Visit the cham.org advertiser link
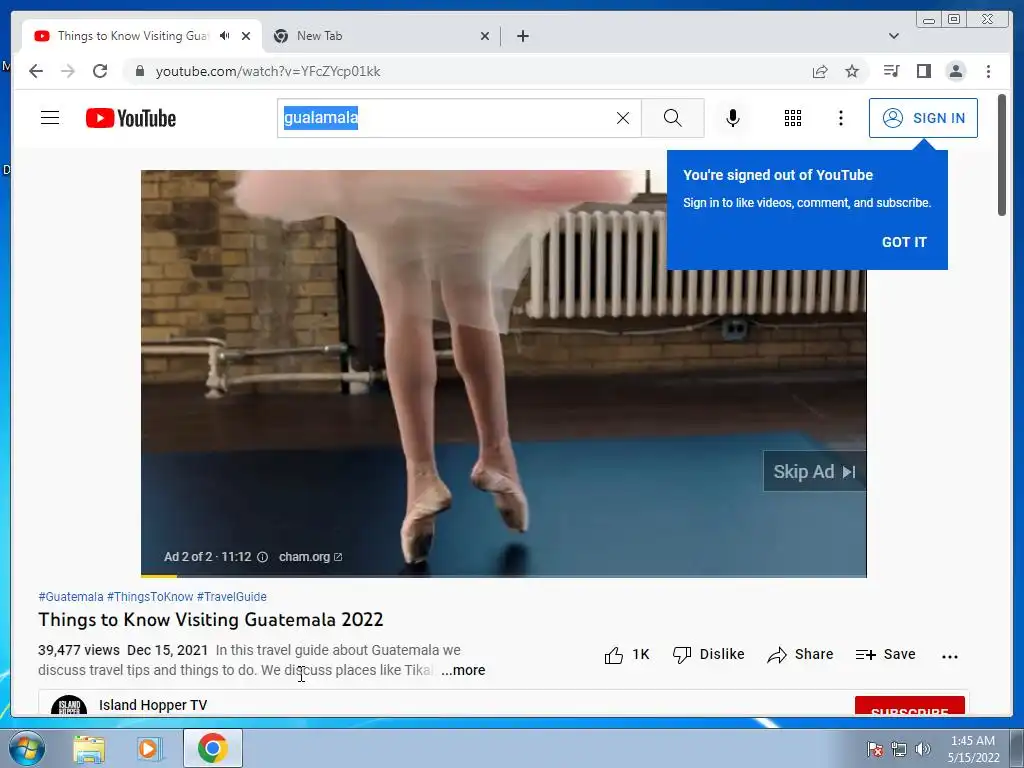 point(310,557)
